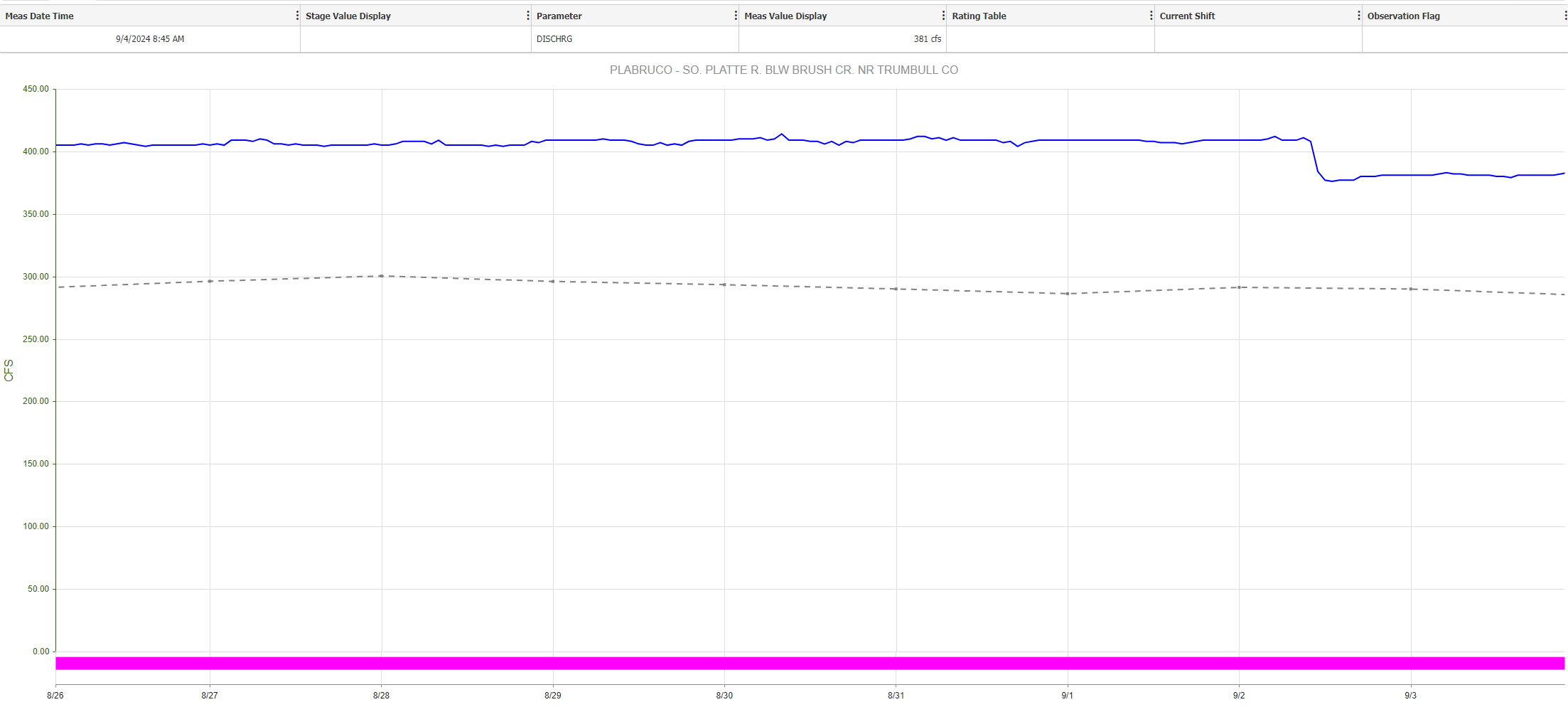Click the 450.00 y-axis tick label
The width and height of the screenshot is (1568, 707).
pyautogui.click(x=36, y=89)
